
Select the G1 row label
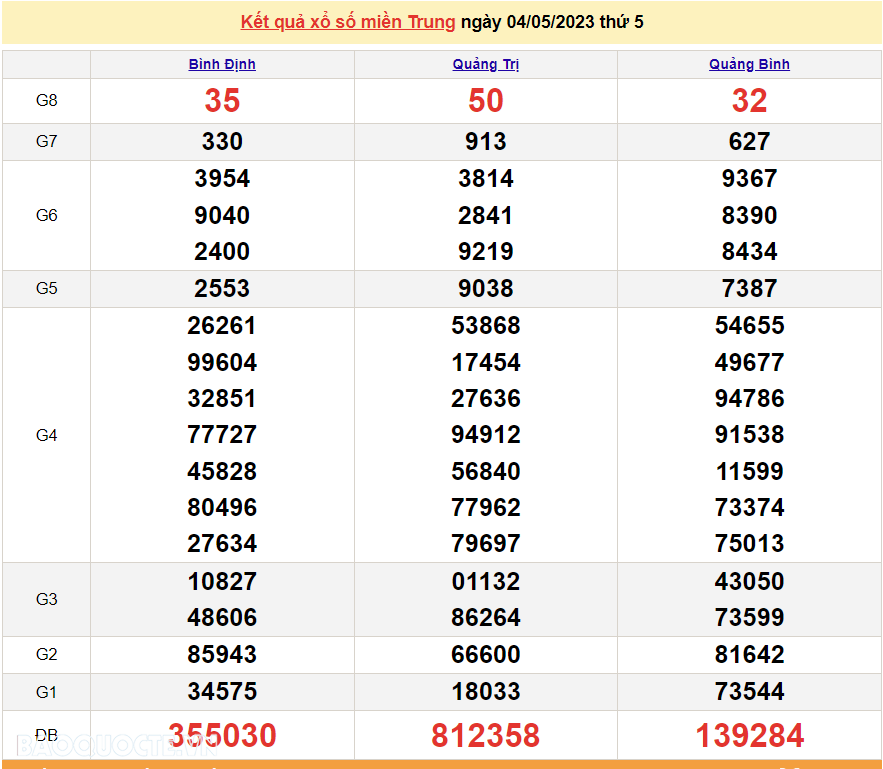tap(46, 691)
